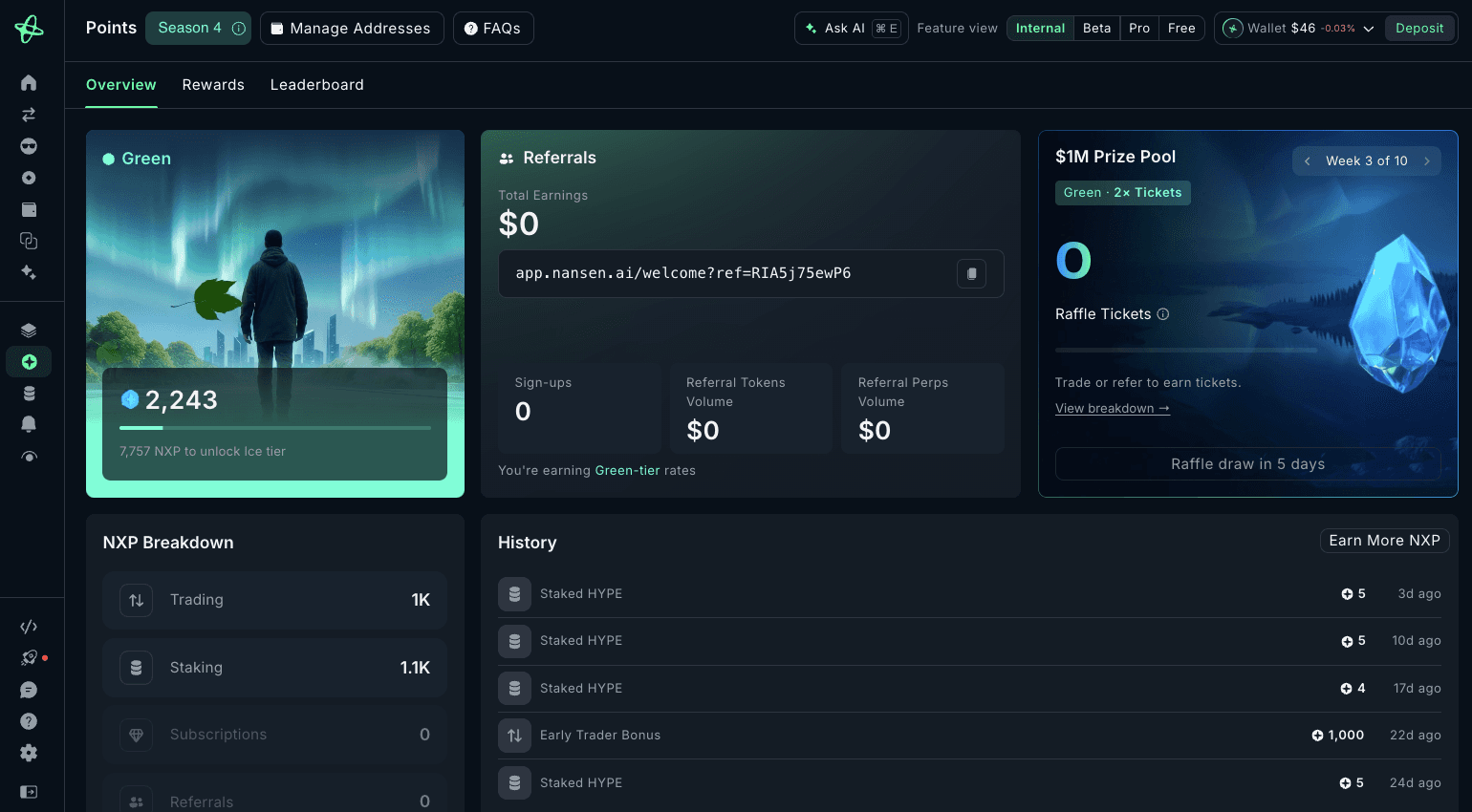The height and width of the screenshot is (812, 1472).
Task: Open the Staking row in NXP Breakdown
Action: pos(275,668)
